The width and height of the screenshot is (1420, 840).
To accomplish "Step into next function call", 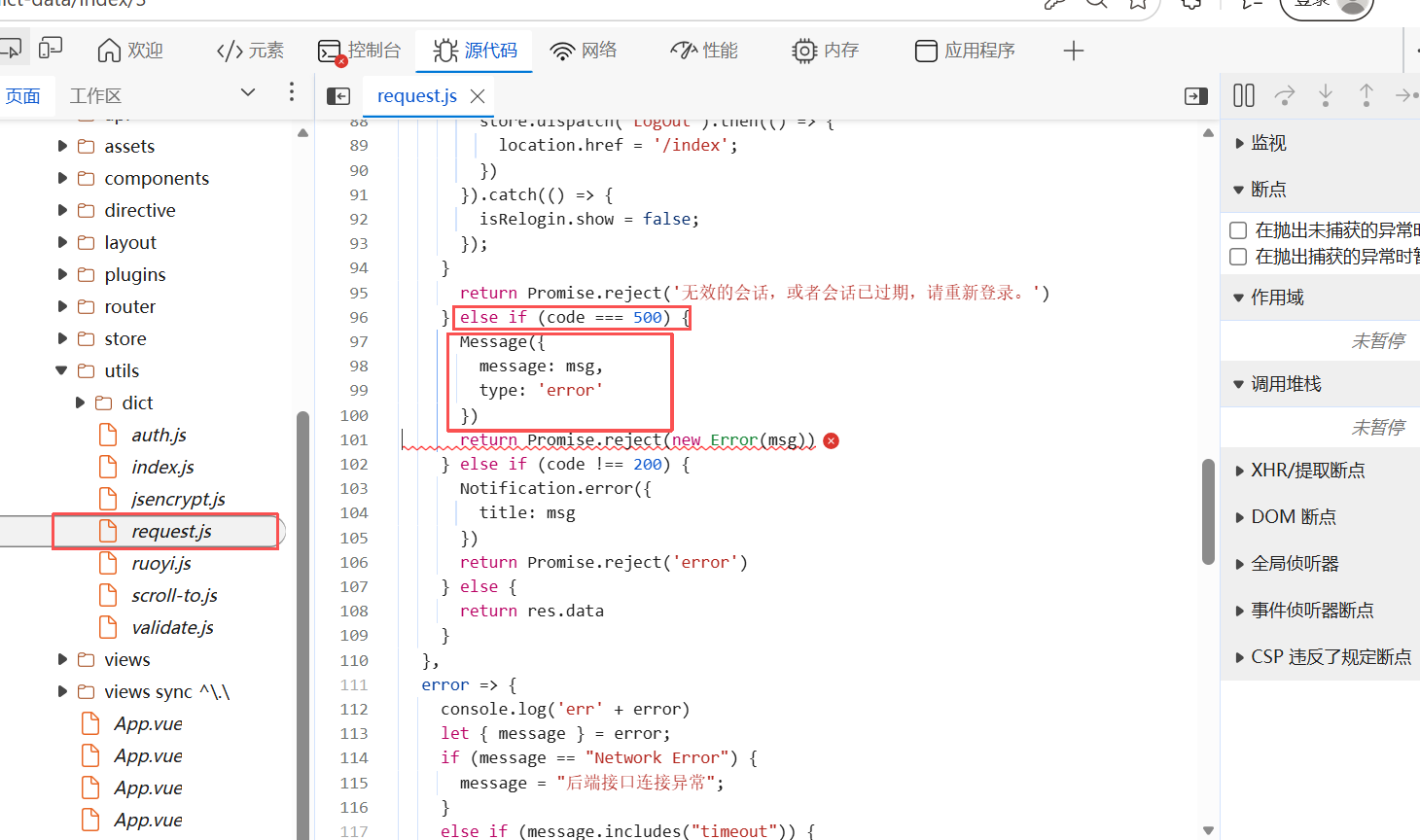I will coord(1326,95).
